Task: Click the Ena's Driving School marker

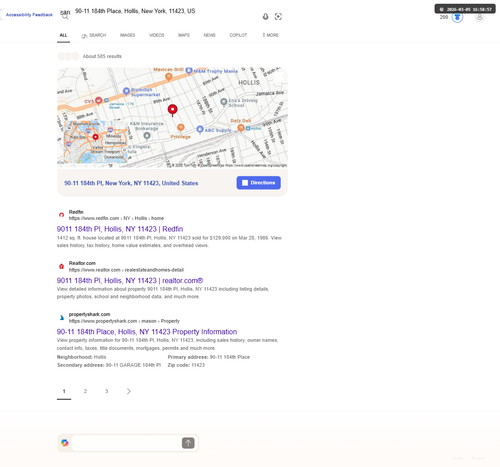Action: (224, 102)
